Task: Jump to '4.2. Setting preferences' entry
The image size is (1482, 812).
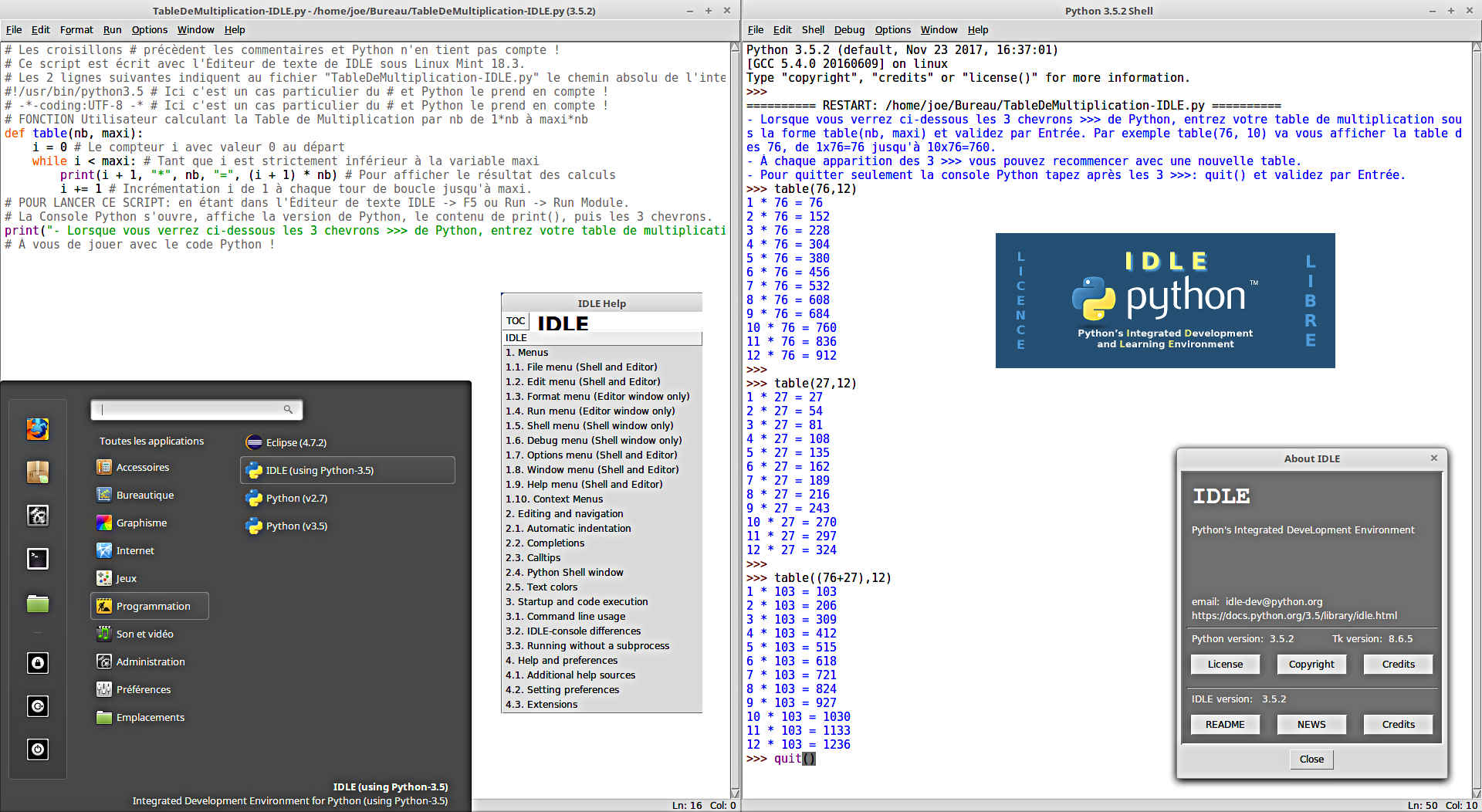Action: pos(562,689)
